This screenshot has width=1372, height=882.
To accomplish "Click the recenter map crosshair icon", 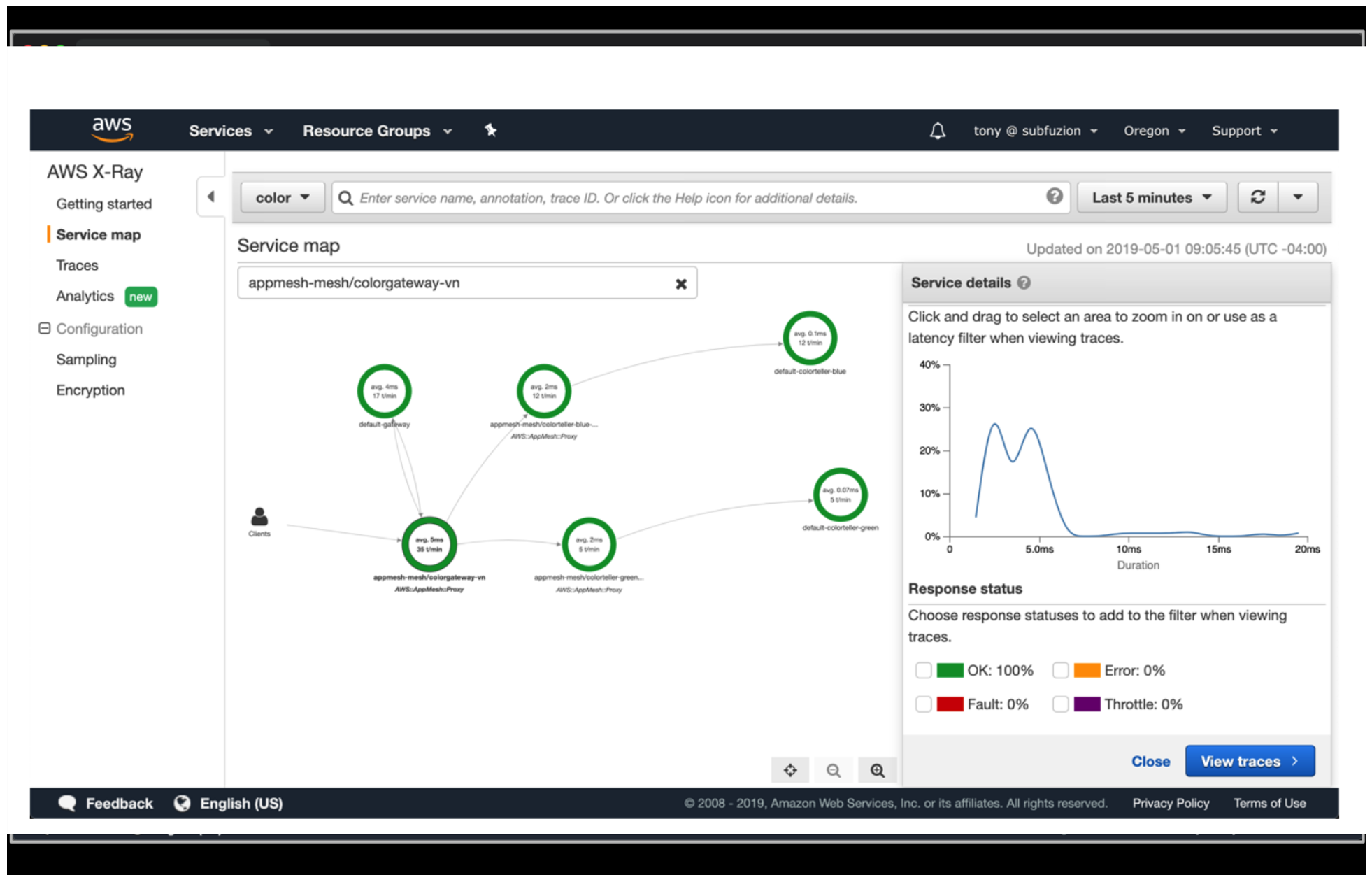I will [790, 770].
